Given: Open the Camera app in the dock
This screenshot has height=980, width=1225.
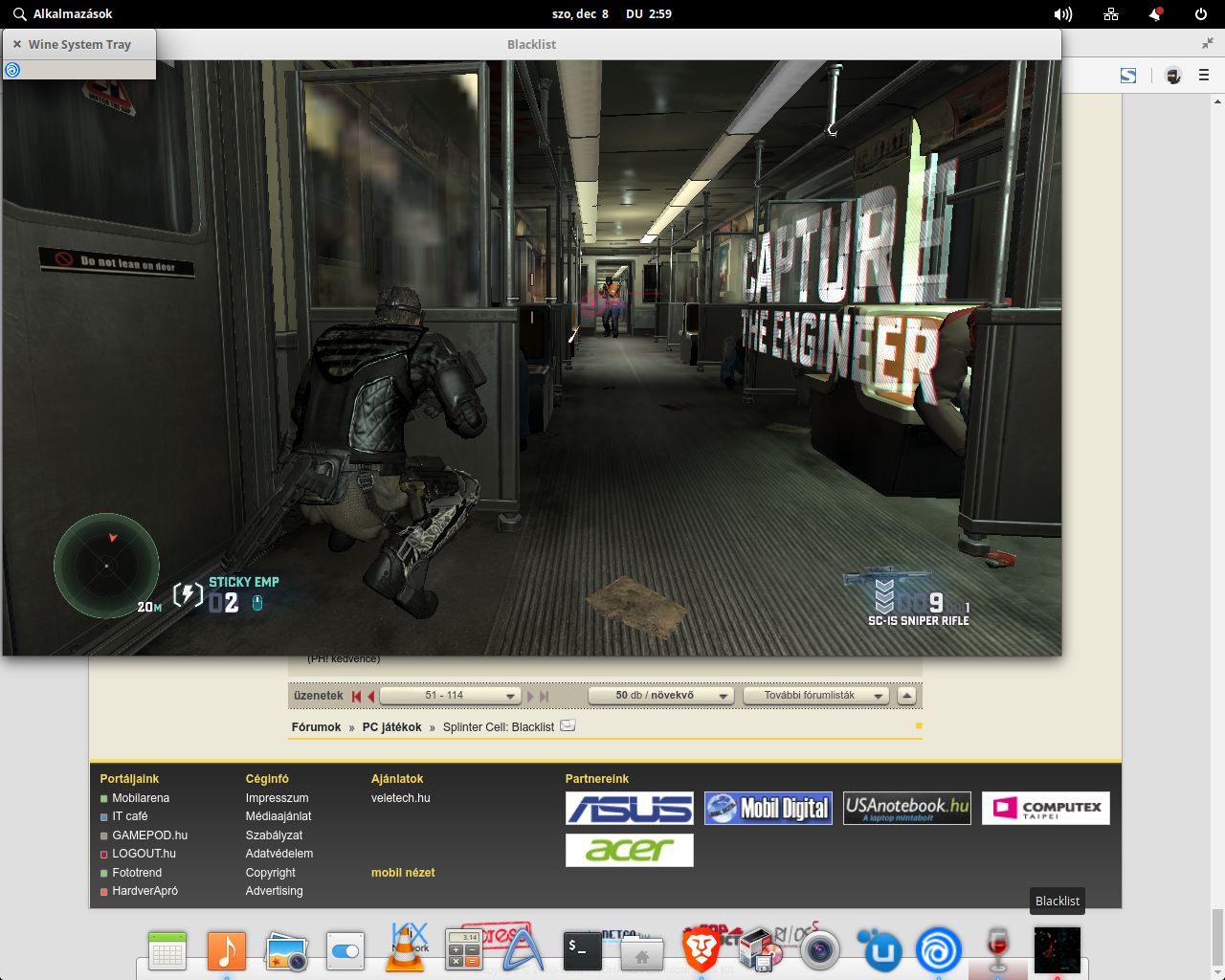Looking at the screenshot, I should pyautogui.click(x=820, y=951).
